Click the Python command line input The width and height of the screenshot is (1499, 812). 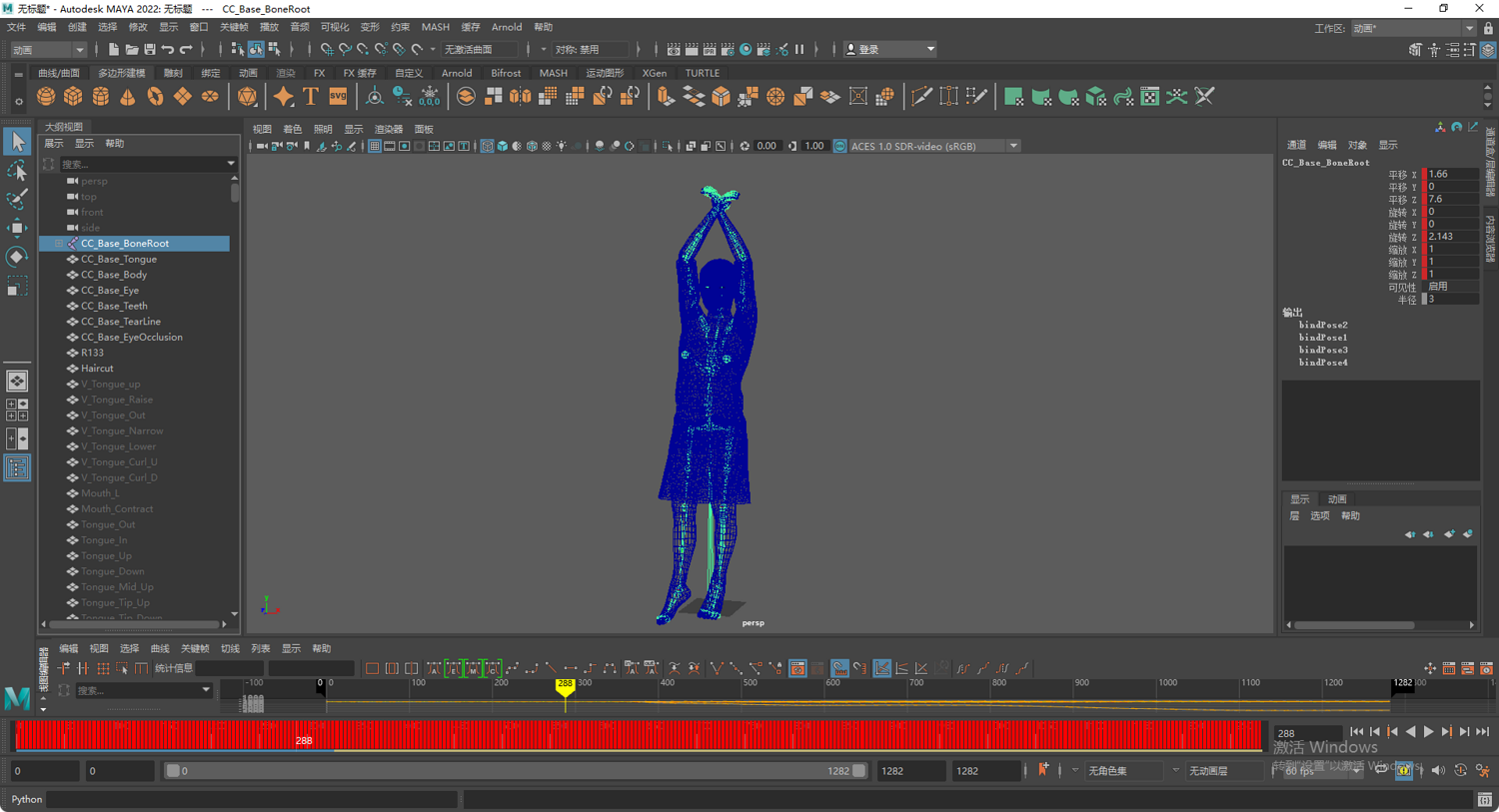pos(252,799)
